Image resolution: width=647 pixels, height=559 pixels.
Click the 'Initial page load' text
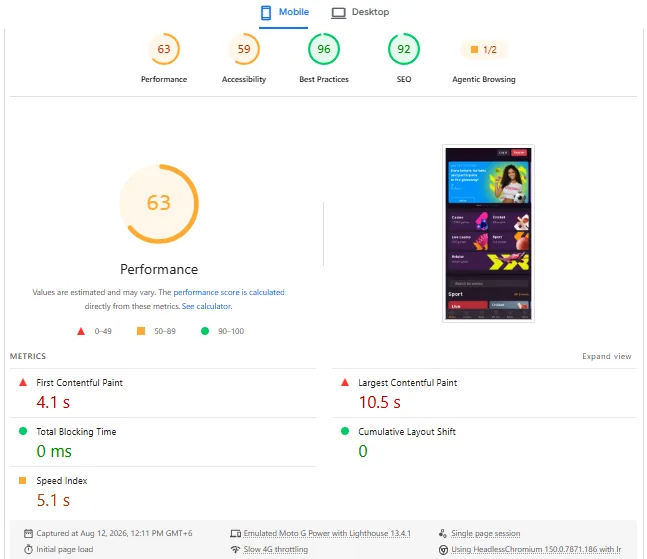coord(65,549)
